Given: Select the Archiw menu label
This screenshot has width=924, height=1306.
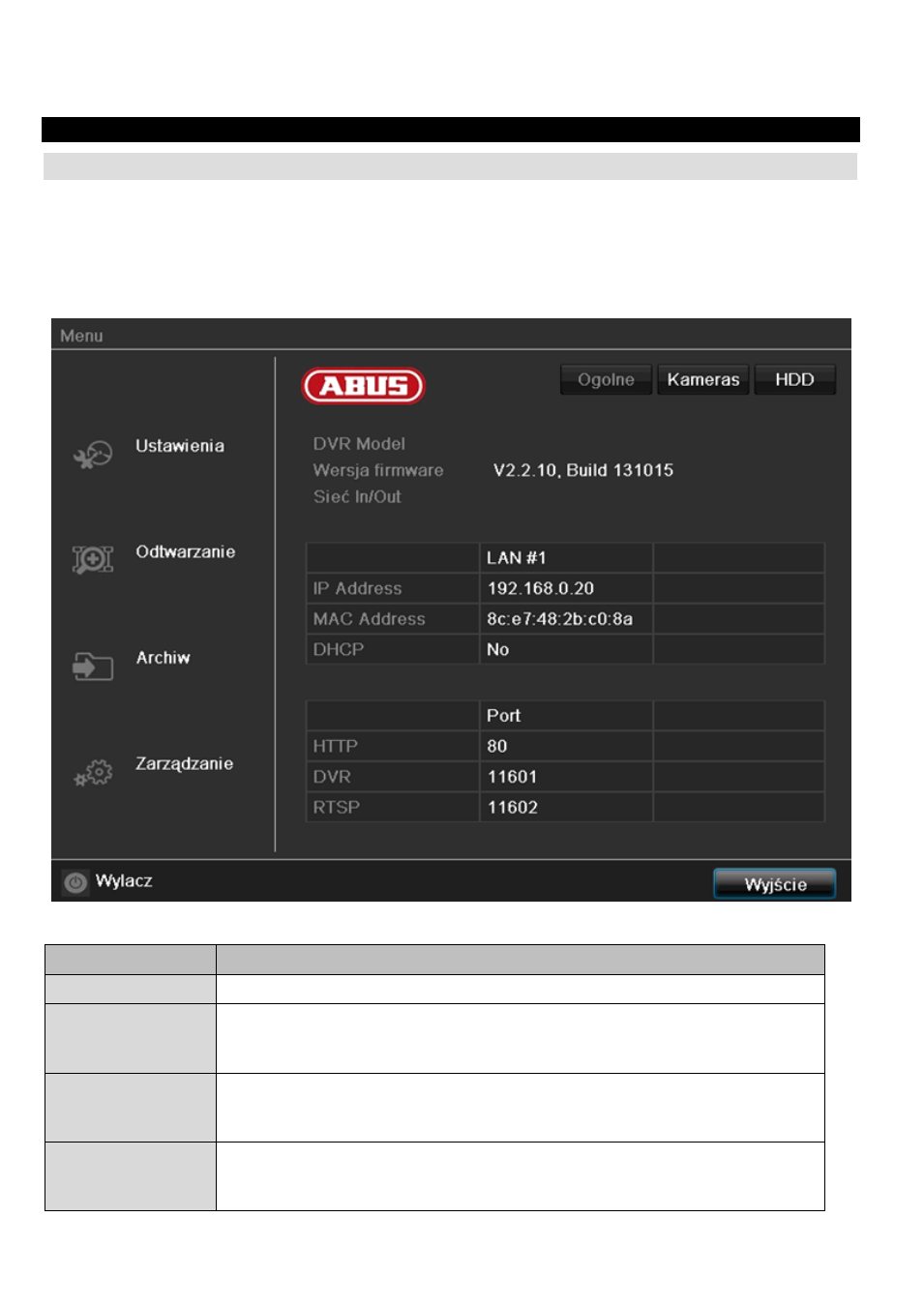Looking at the screenshot, I should pyautogui.click(x=164, y=658).
